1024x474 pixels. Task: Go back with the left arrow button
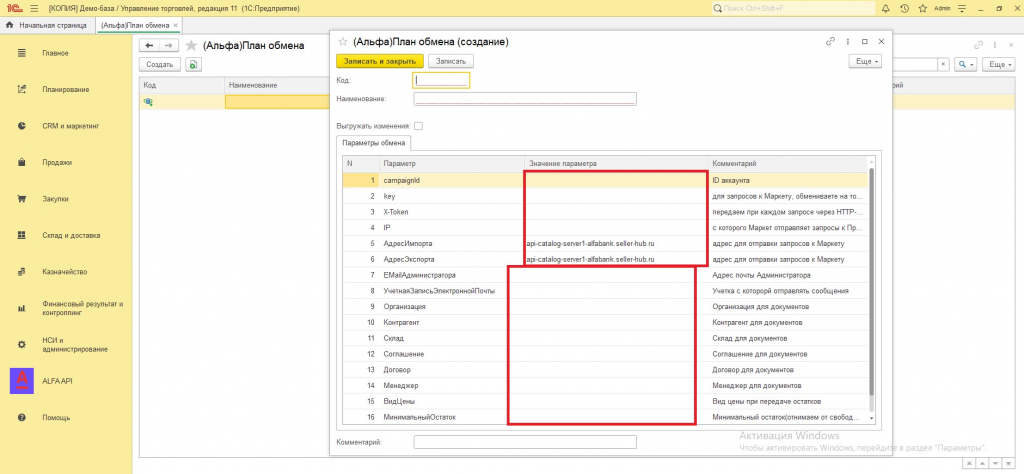pyautogui.click(x=150, y=45)
